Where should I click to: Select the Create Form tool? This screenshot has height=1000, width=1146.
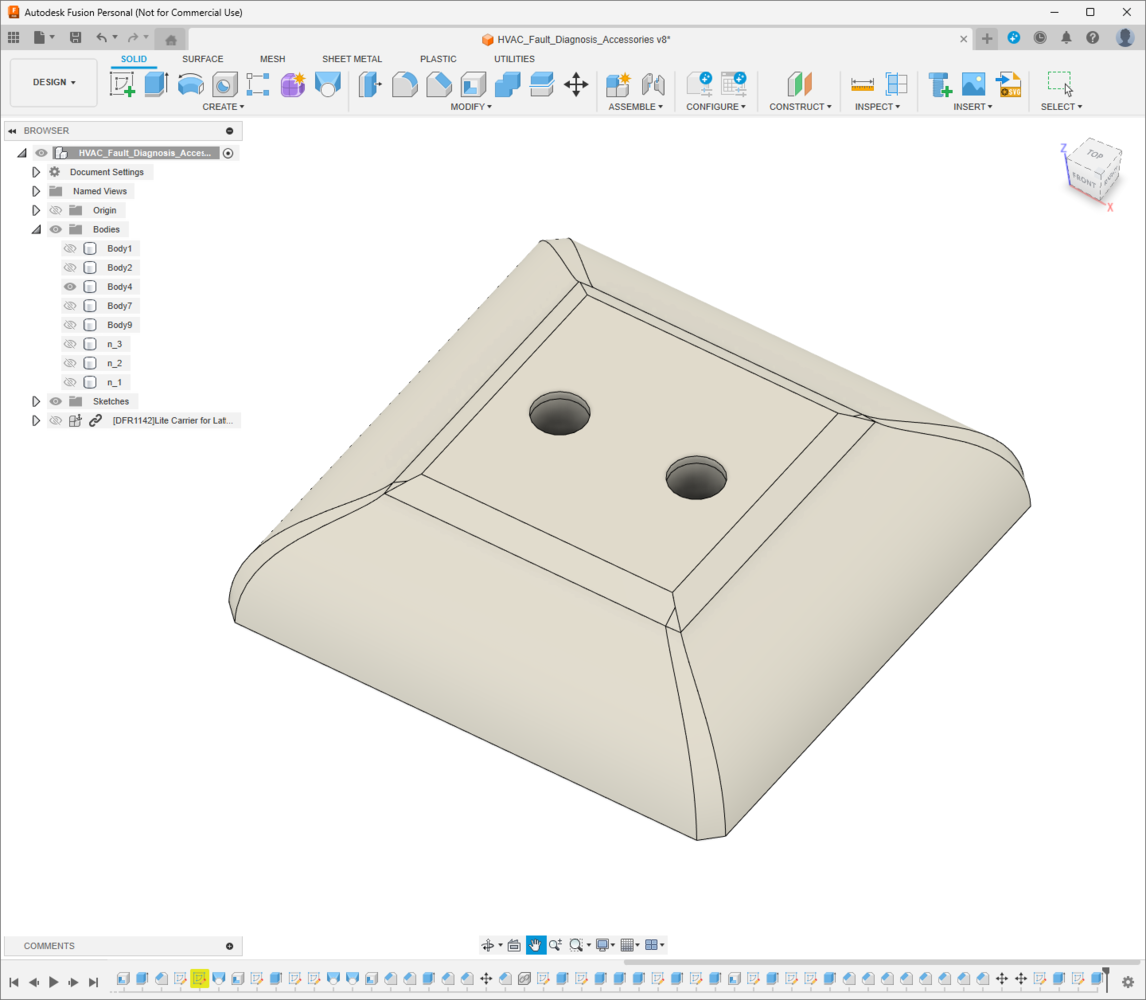click(292, 85)
